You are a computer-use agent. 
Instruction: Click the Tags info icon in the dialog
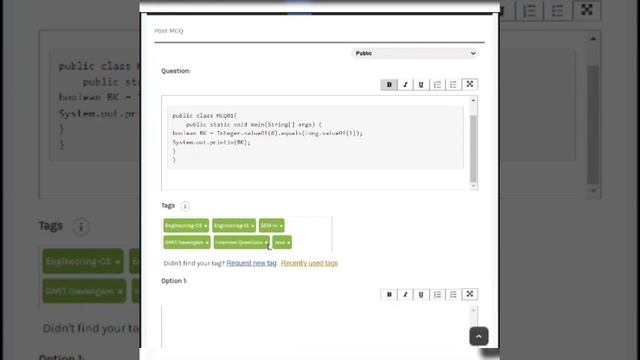pyautogui.click(x=185, y=206)
